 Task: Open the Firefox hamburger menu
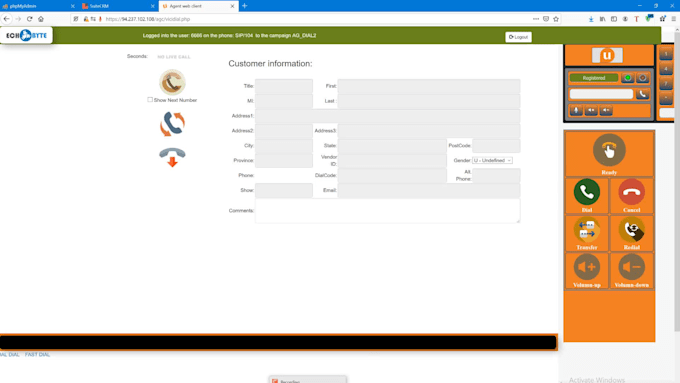[673, 19]
